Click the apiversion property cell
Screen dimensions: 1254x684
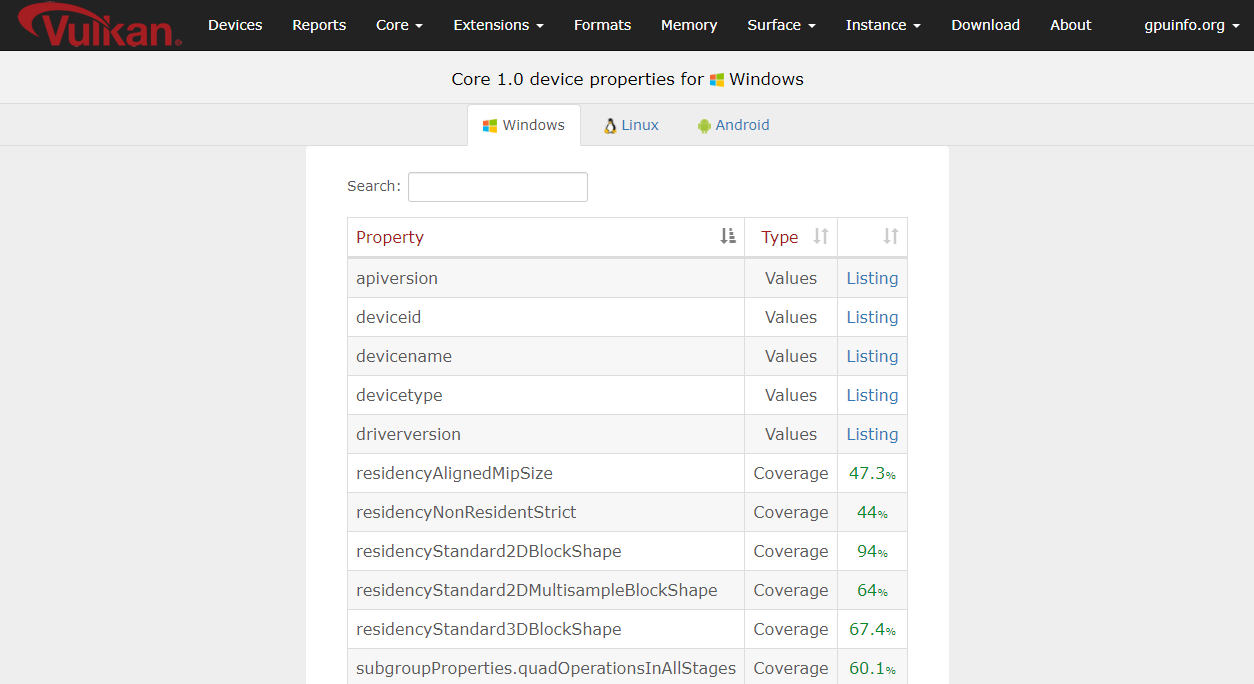[x=546, y=278]
